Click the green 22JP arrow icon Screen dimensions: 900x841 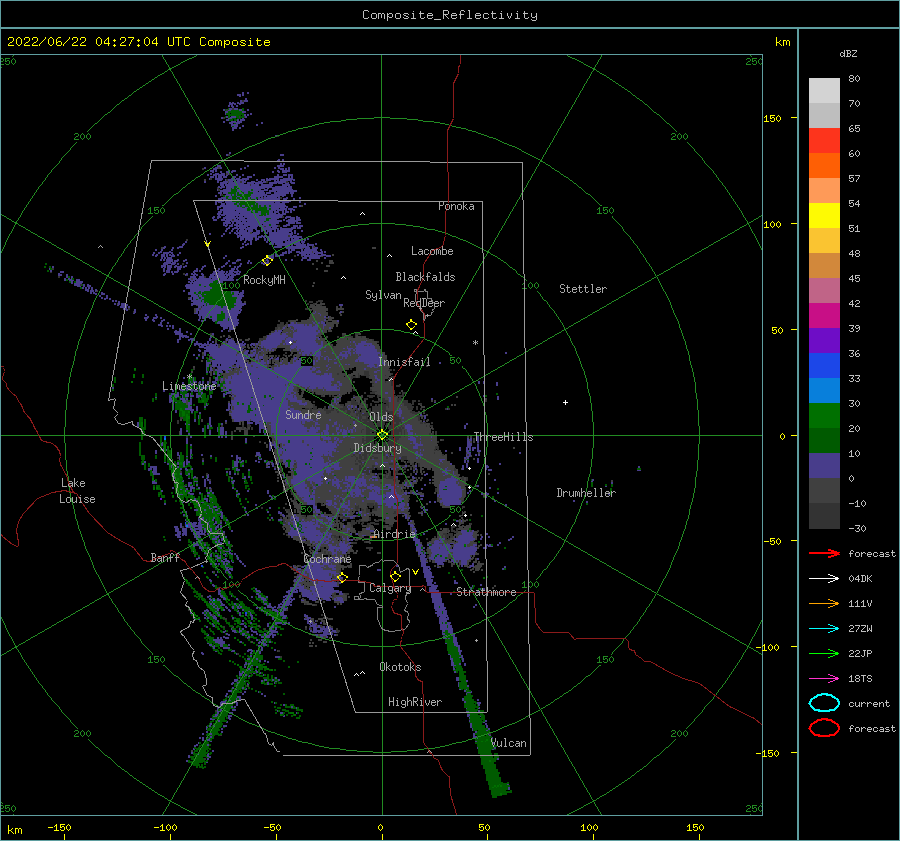(x=824, y=653)
